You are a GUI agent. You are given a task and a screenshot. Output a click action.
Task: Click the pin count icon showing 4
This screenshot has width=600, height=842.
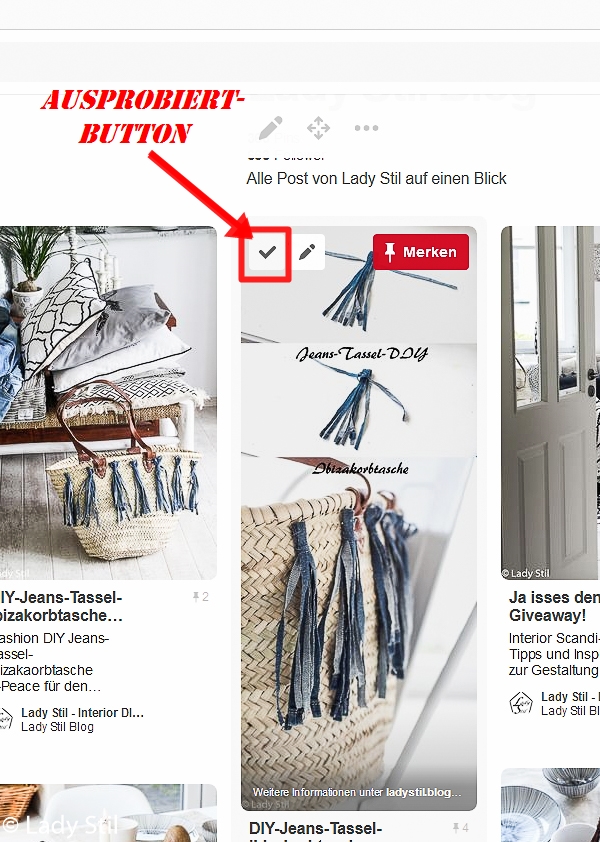[x=460, y=828]
